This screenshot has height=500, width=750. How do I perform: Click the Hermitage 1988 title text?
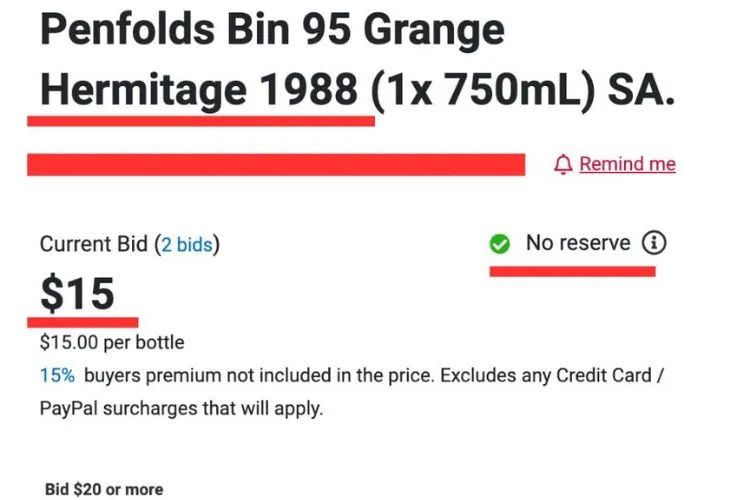point(198,91)
